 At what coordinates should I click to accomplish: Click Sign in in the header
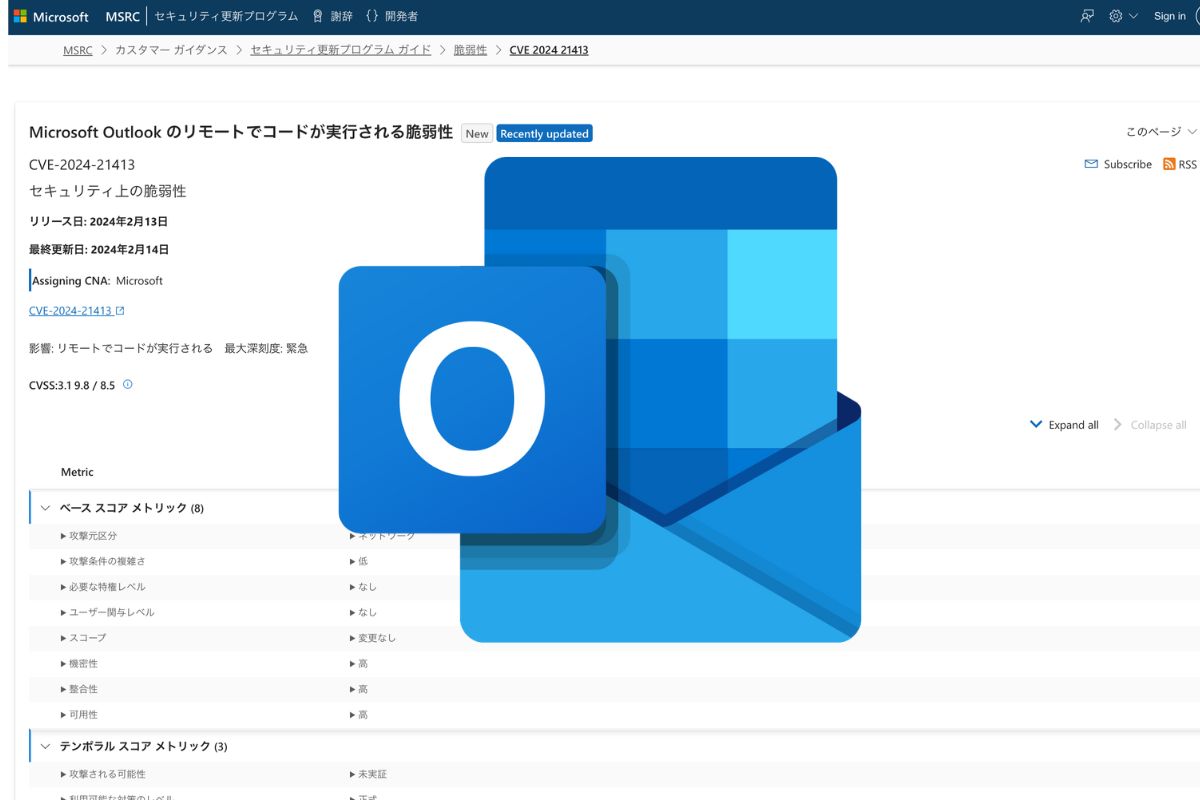pos(1169,16)
